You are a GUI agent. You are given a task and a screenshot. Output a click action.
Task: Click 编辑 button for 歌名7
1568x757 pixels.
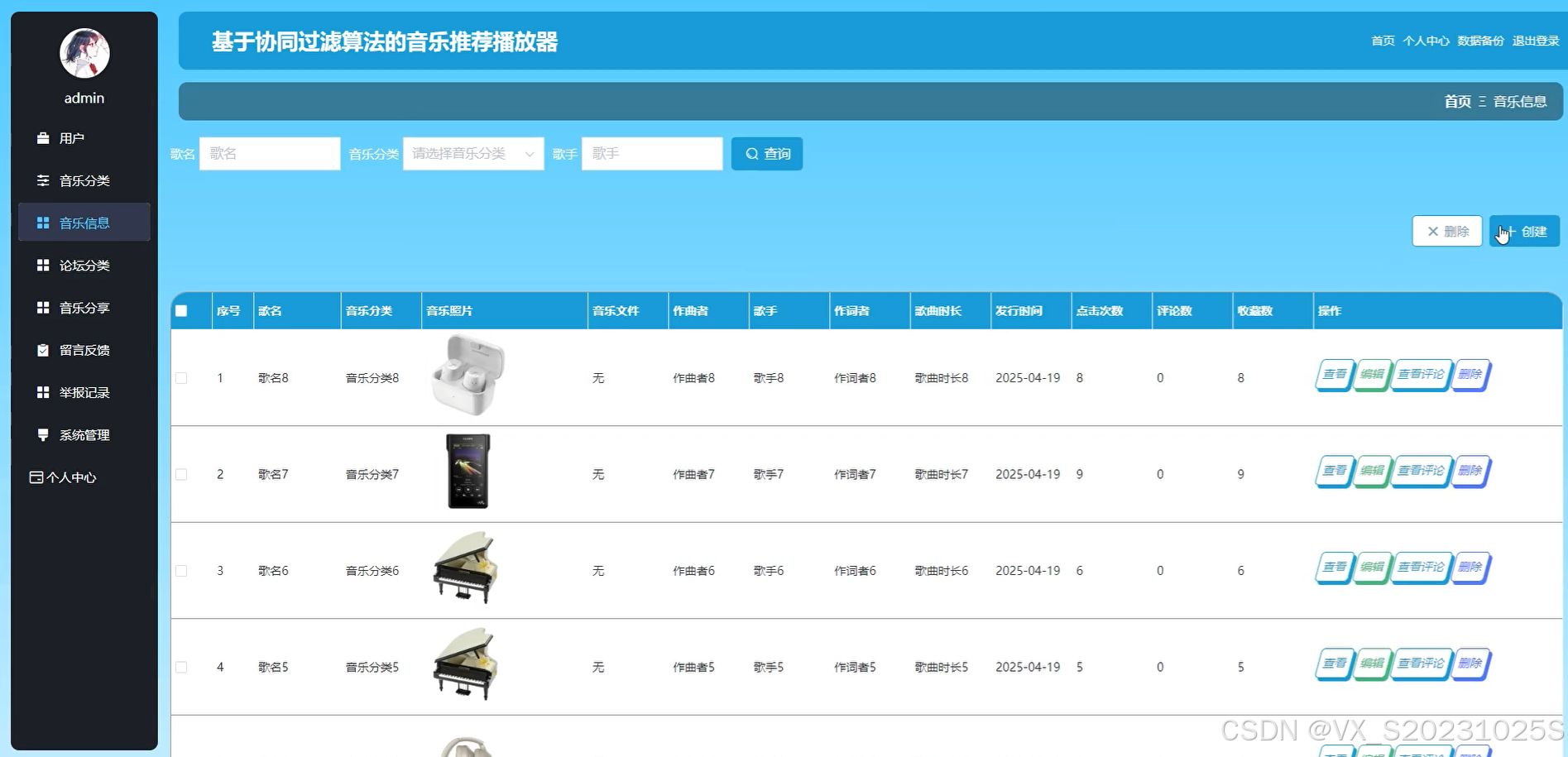[x=1372, y=472]
